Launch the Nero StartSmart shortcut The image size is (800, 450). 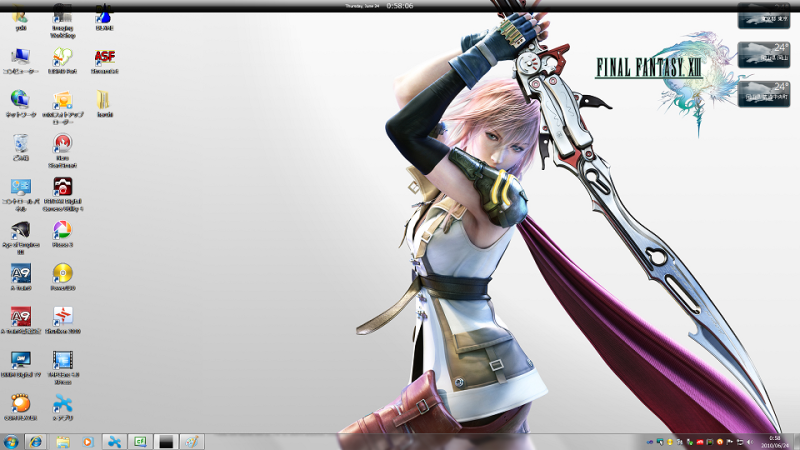[x=63, y=143]
